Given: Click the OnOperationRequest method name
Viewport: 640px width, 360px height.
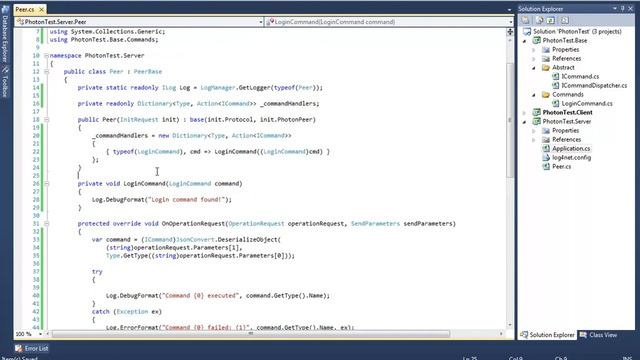Looking at the screenshot, I should (193, 224).
